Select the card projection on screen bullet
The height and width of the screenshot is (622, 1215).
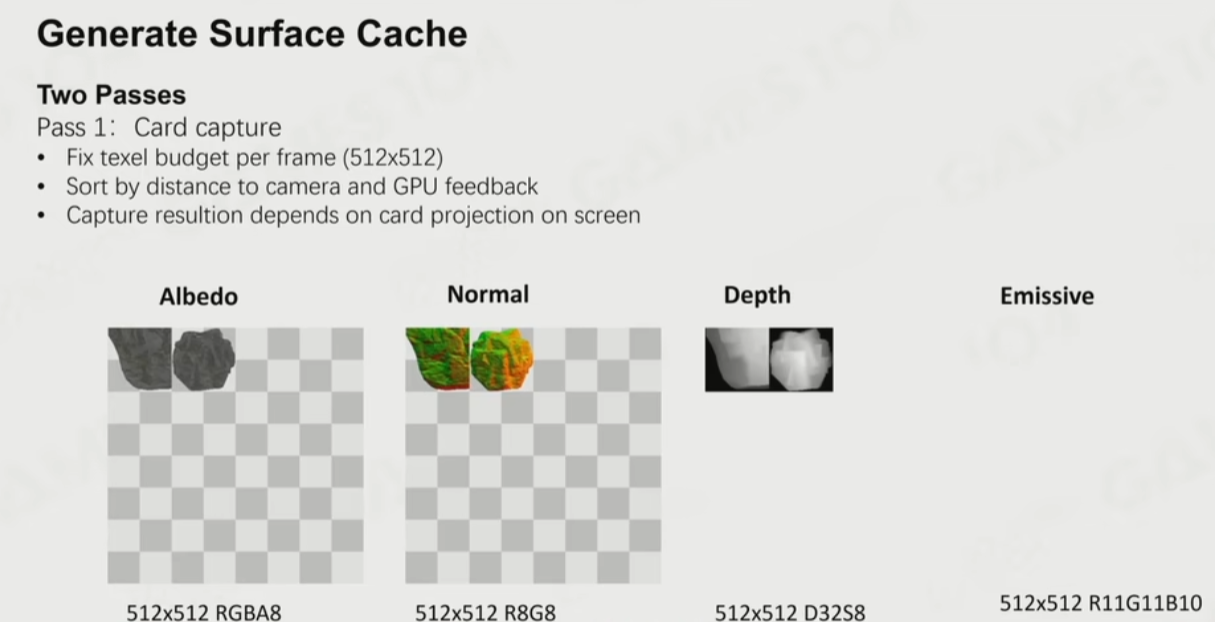click(353, 215)
